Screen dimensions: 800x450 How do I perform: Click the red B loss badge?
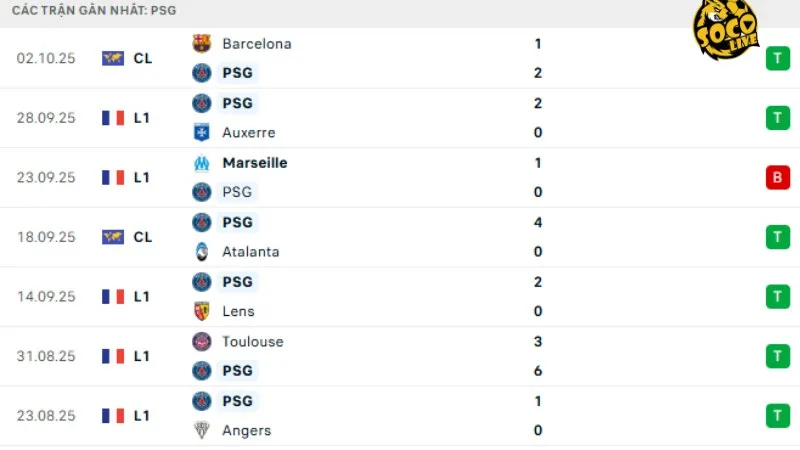click(x=777, y=177)
